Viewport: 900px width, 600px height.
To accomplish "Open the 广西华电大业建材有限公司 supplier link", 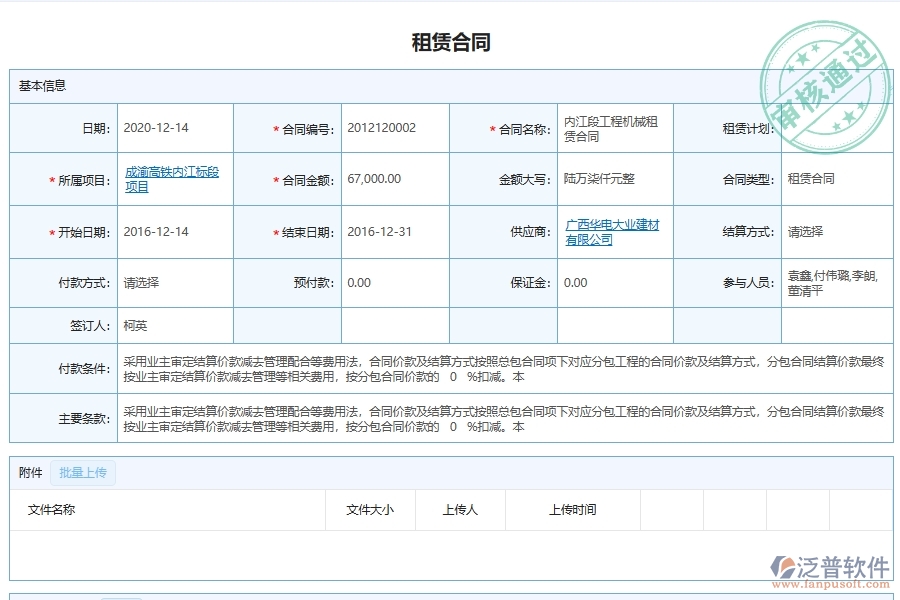I will 609,231.
